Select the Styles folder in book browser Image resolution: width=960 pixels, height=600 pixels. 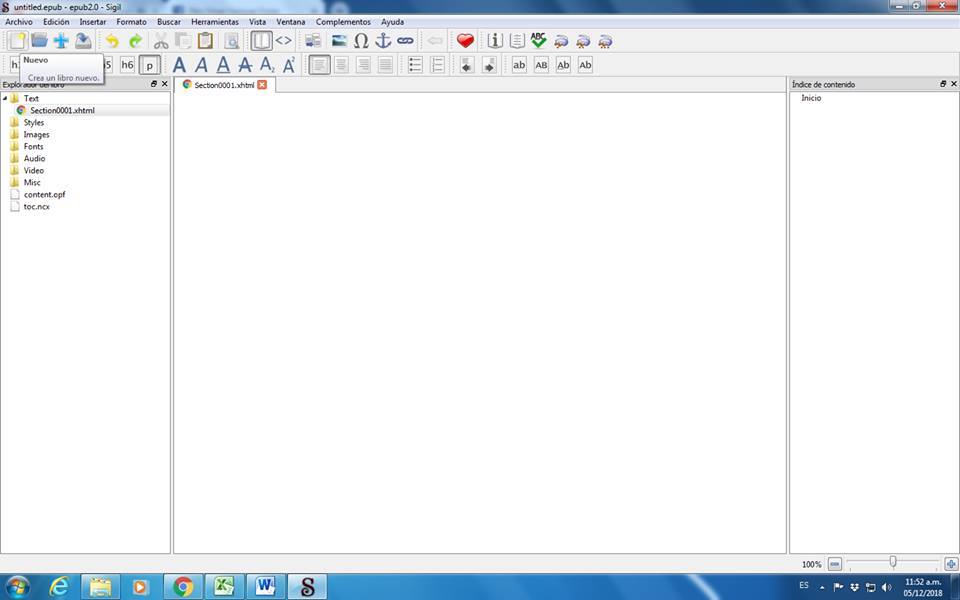[33, 122]
